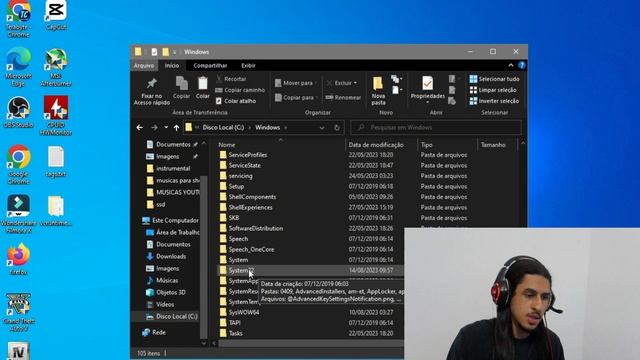Image resolution: width=640 pixels, height=360 pixels.
Task: Create a folder with Nova pasta
Action: [x=378, y=91]
